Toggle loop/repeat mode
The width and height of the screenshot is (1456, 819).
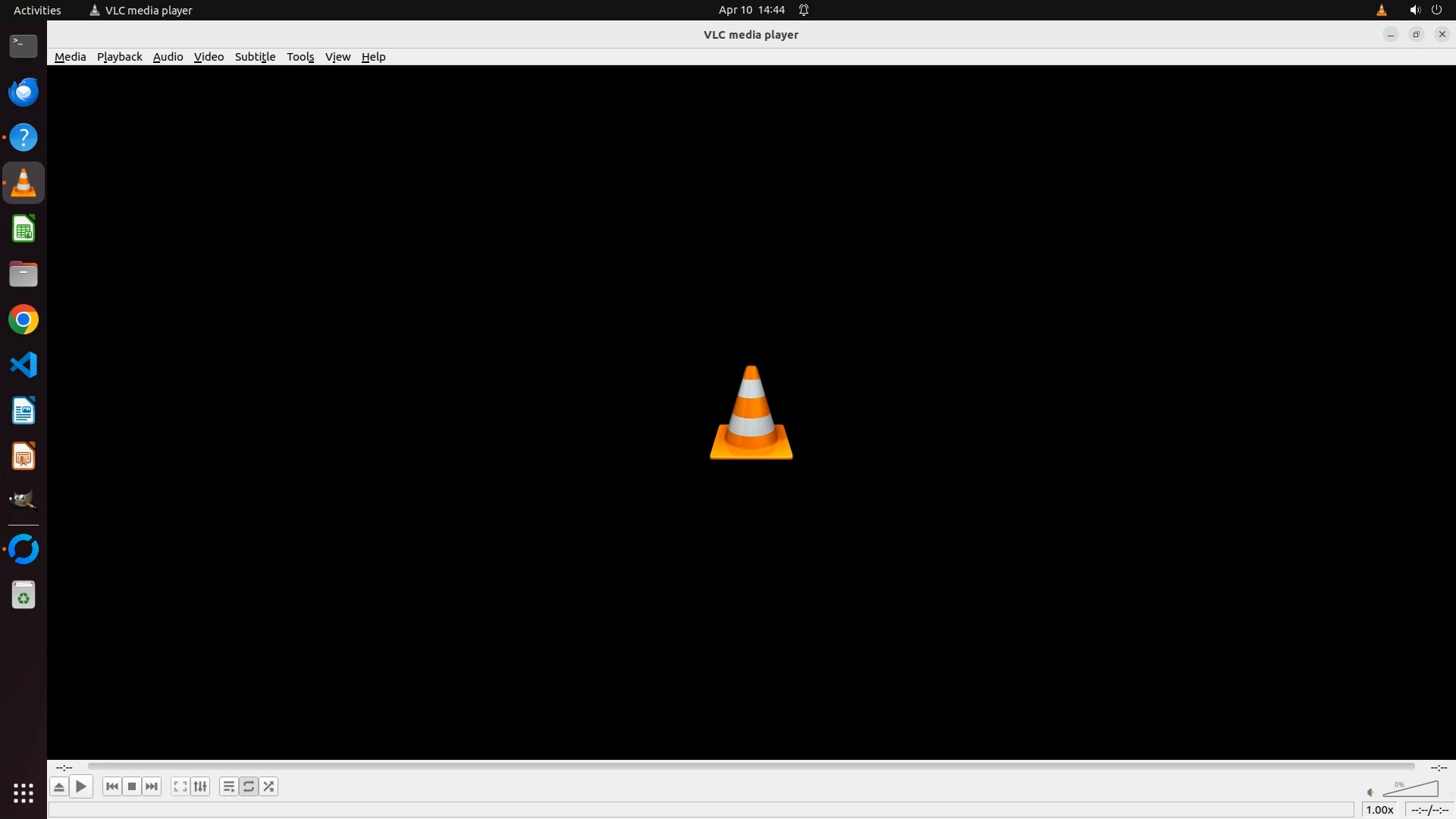tap(249, 786)
